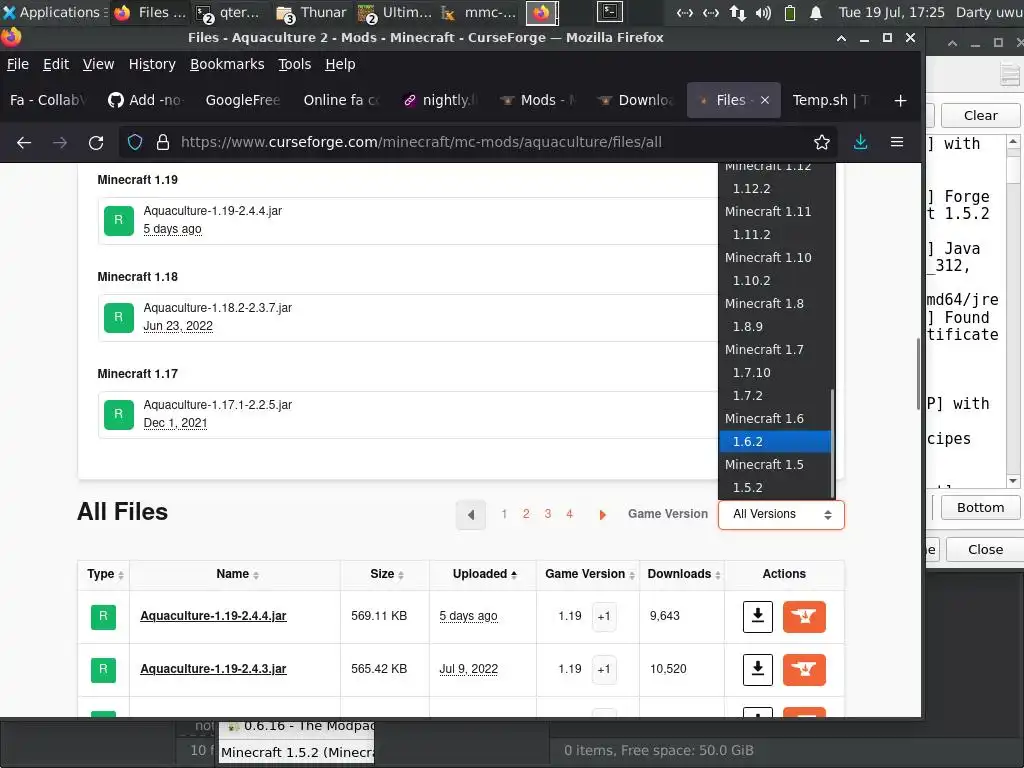Close the Files tab

click(x=765, y=101)
